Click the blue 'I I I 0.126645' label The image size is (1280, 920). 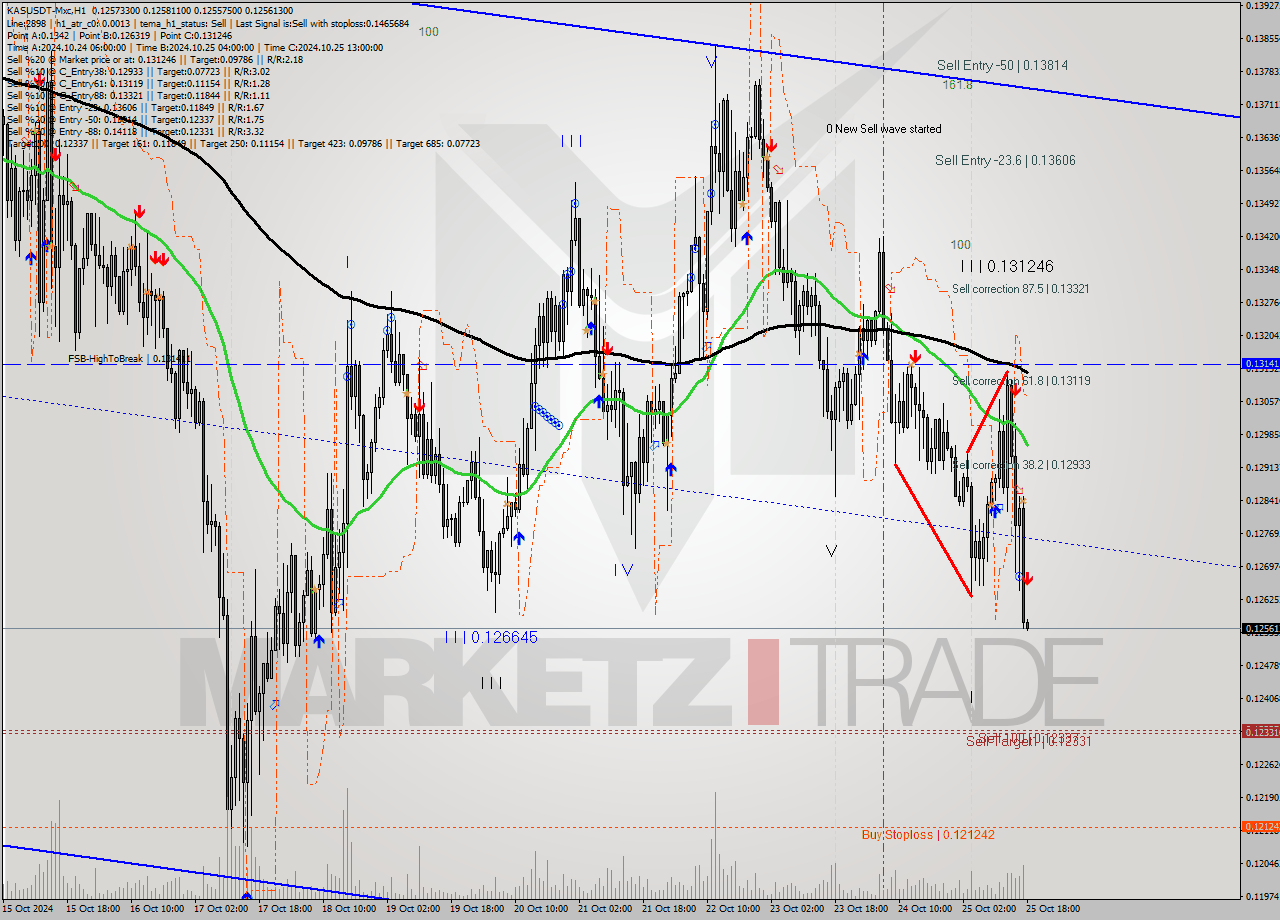(492, 637)
